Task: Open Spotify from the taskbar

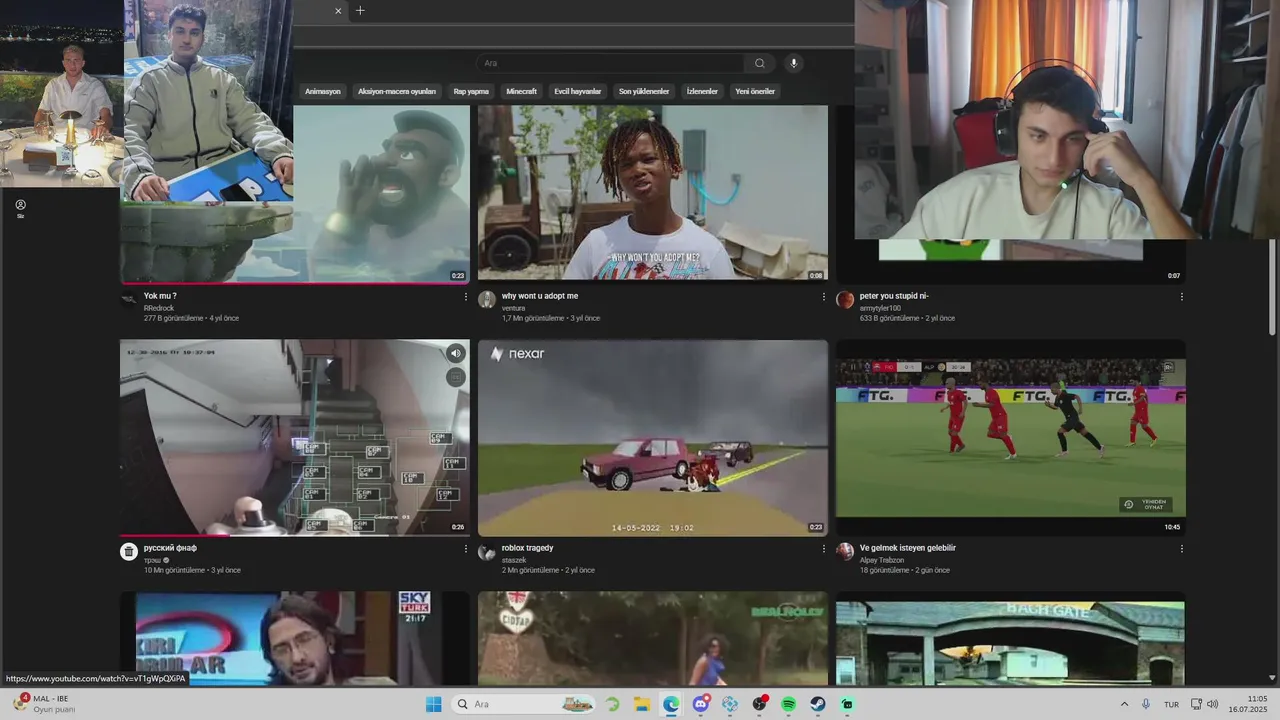Action: tap(789, 704)
